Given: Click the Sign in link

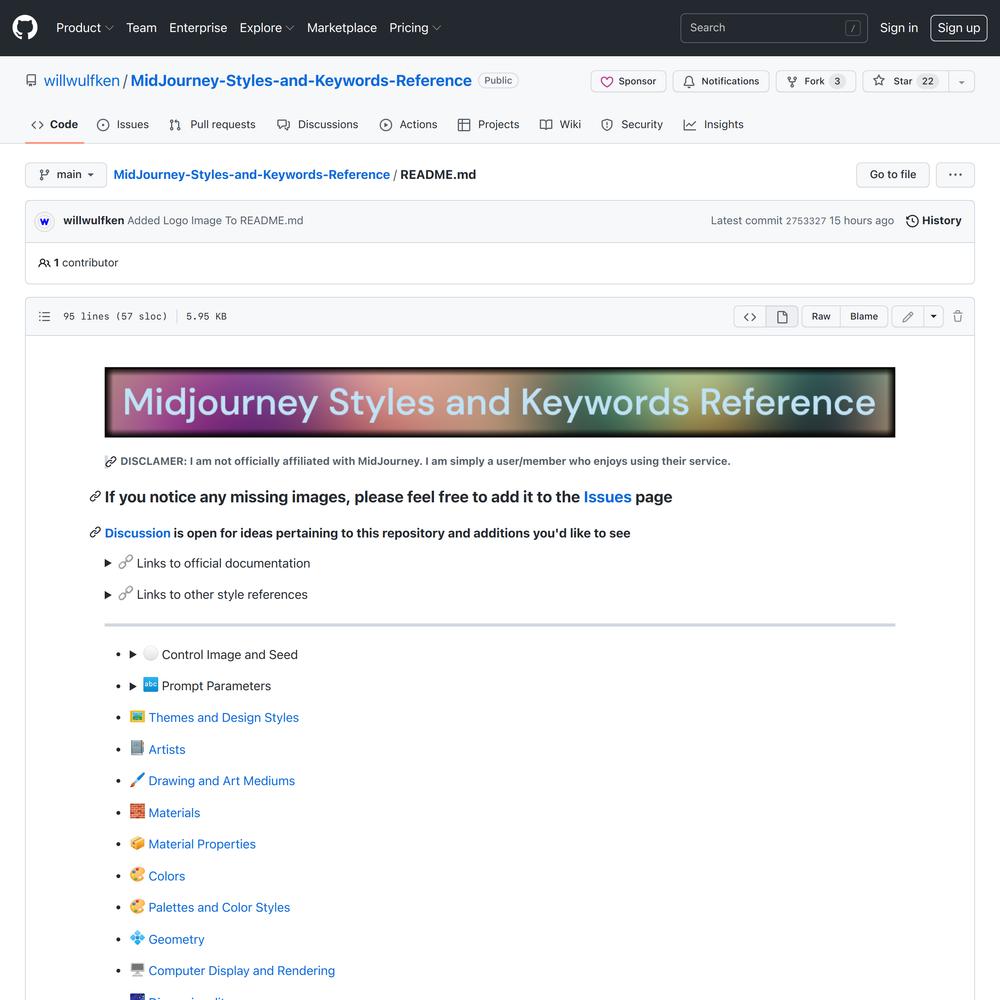Looking at the screenshot, I should pyautogui.click(x=899, y=28).
